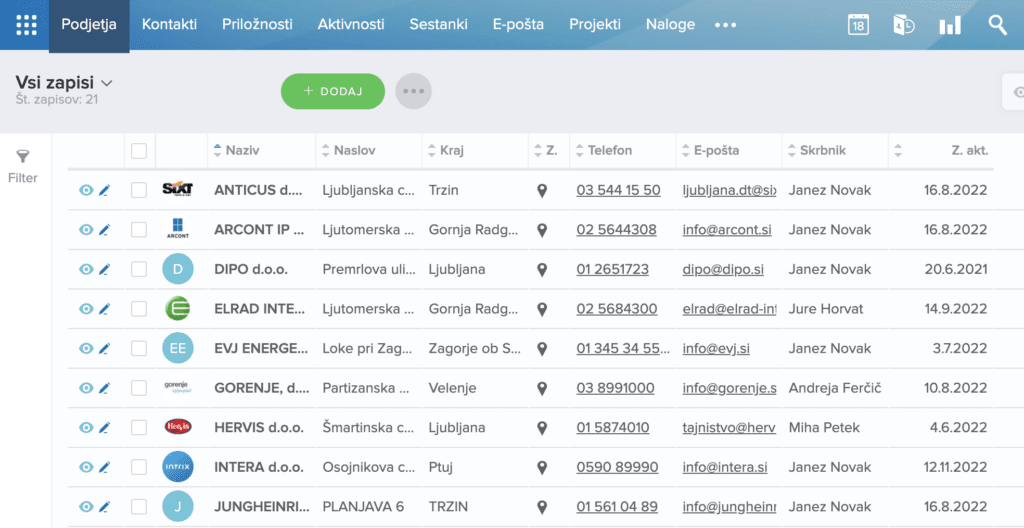Open the calendar icon in top bar

pos(858,25)
